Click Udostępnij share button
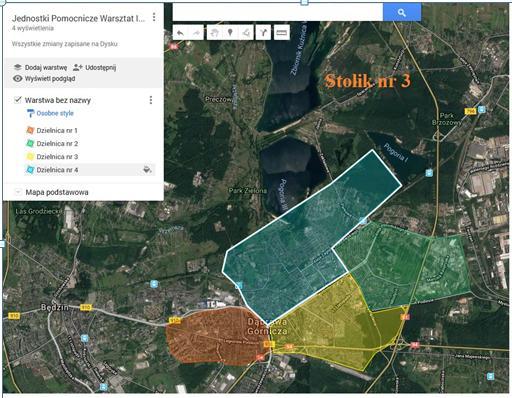Viewport: 512px width, 398px height. (x=94, y=67)
